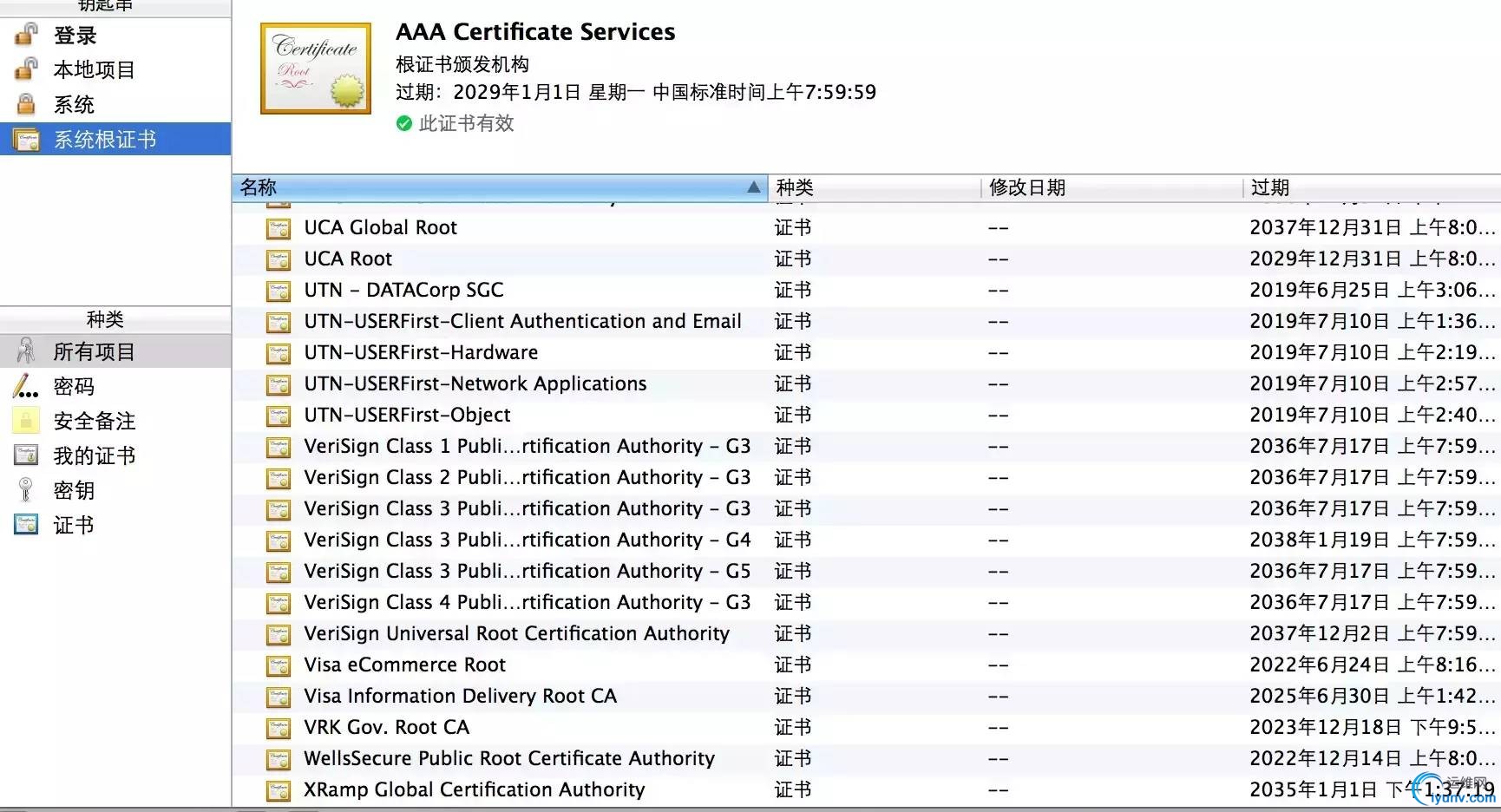Image resolution: width=1501 pixels, height=812 pixels.
Task: Click the 2037年12月2日 expiry date cell
Action: pos(1373,634)
